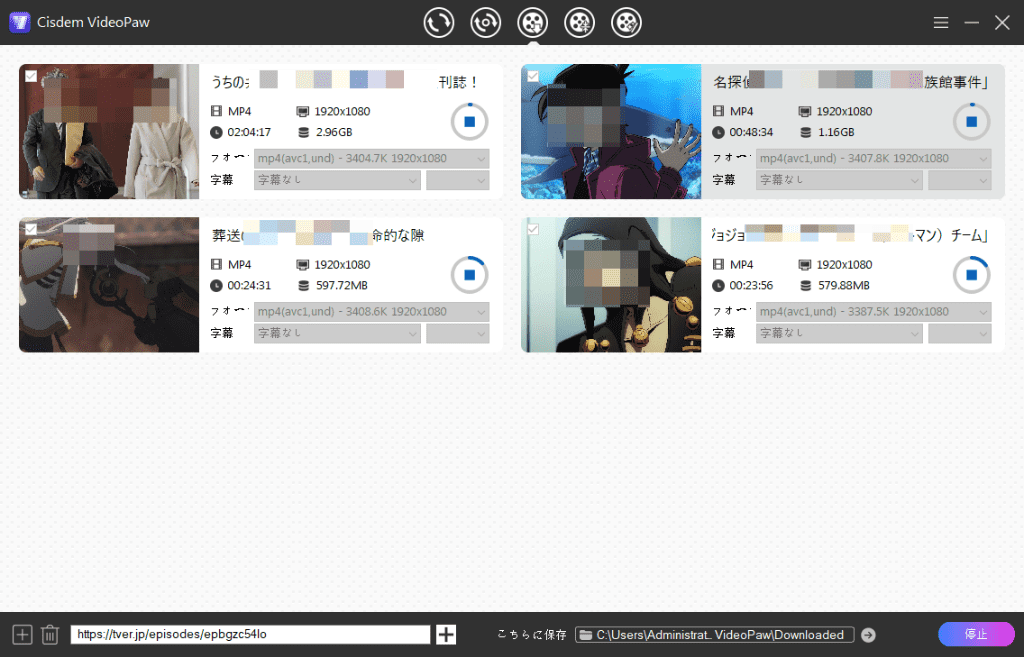1024x657 pixels.
Task: Open the first convert tab icon in top toolbar
Action: [x=438, y=22]
